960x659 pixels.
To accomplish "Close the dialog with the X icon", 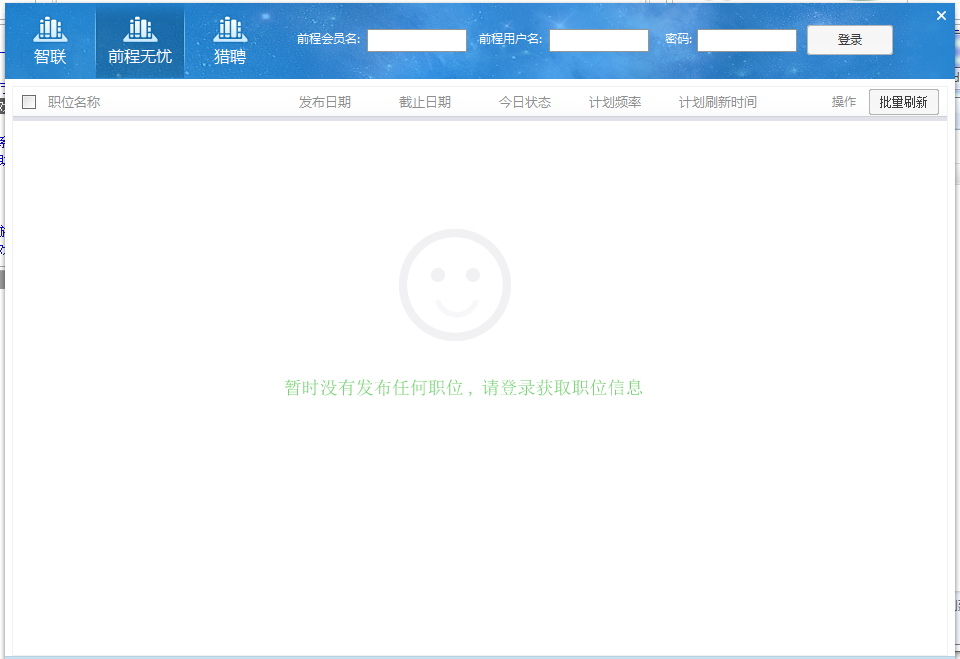I will (941, 15).
